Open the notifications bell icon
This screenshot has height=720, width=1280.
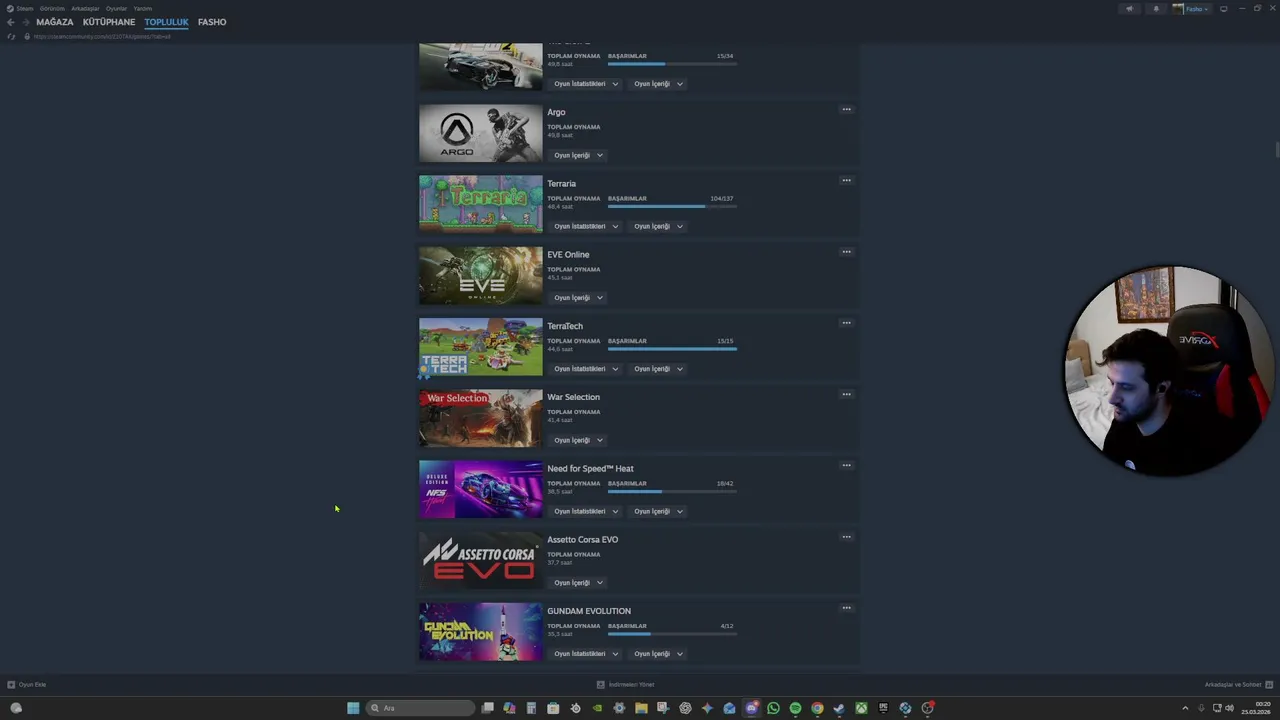(x=1156, y=9)
